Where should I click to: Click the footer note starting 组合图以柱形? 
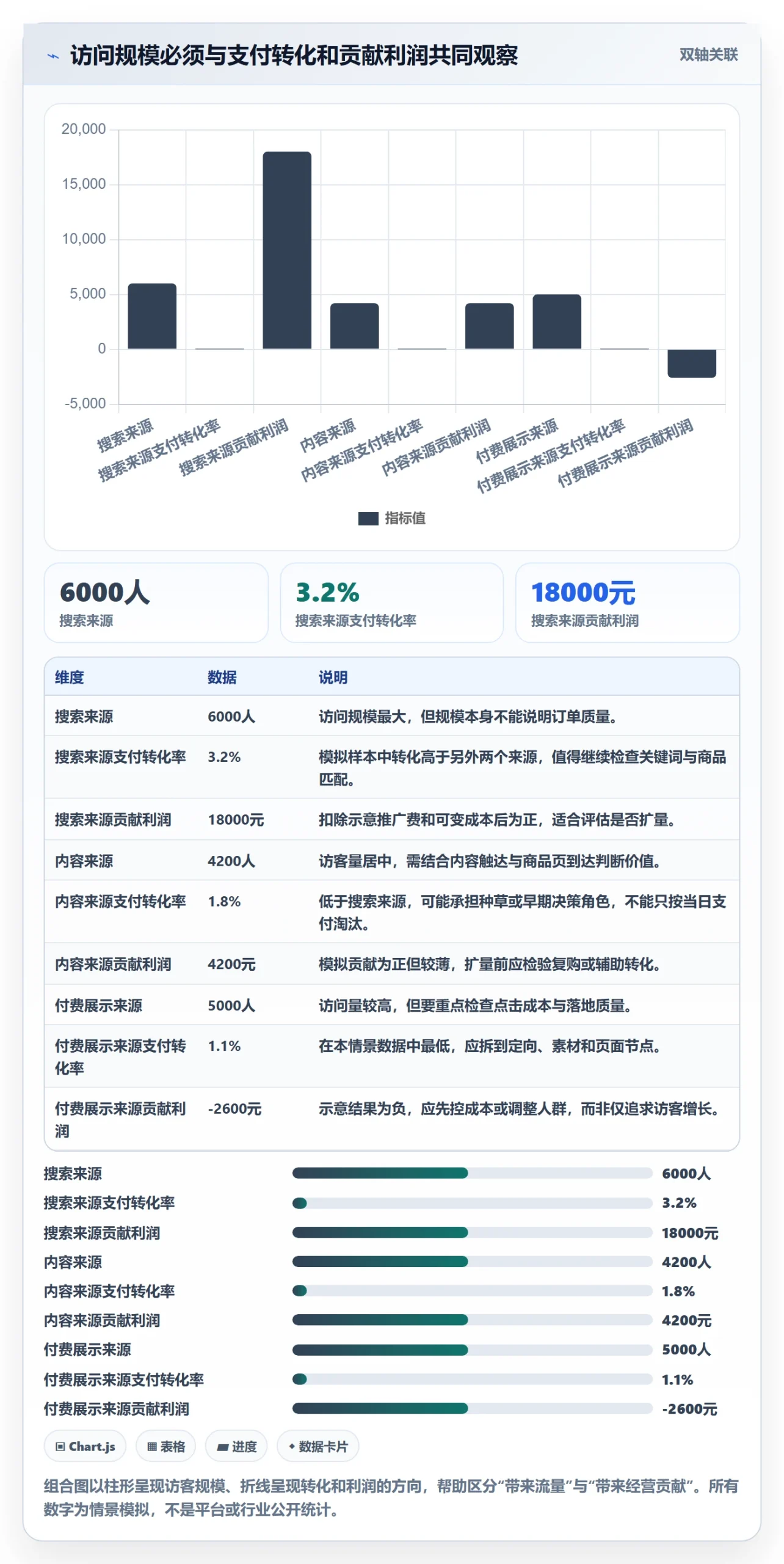[x=391, y=1497]
